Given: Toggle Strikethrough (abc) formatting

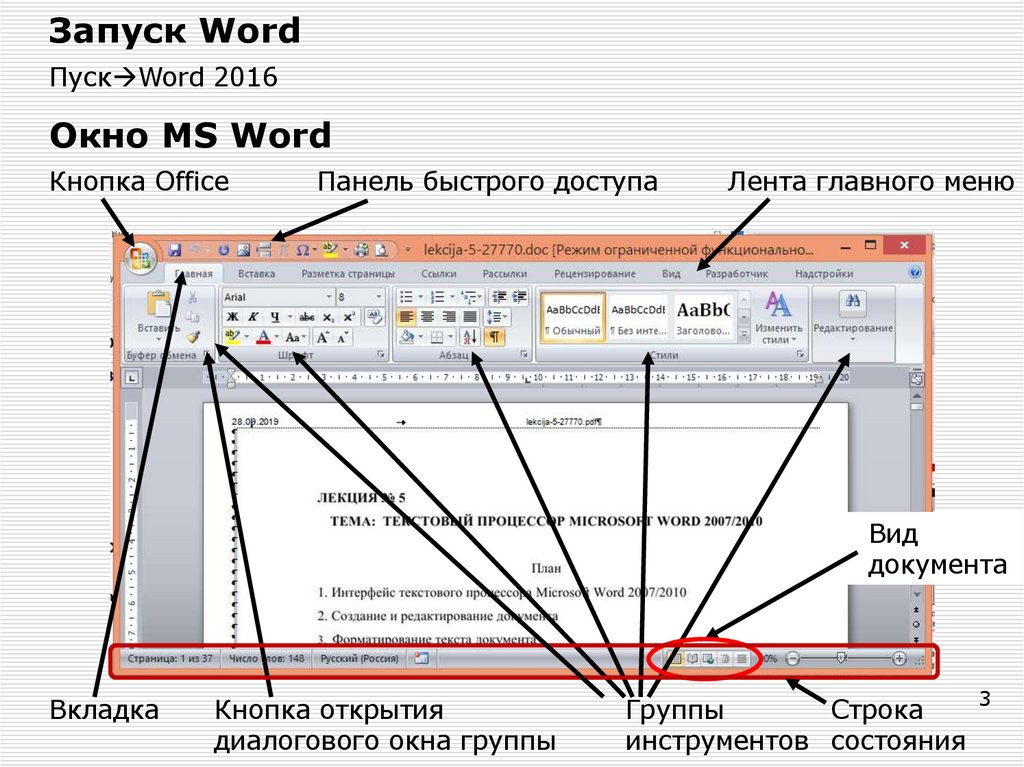Looking at the screenshot, I should tap(306, 317).
